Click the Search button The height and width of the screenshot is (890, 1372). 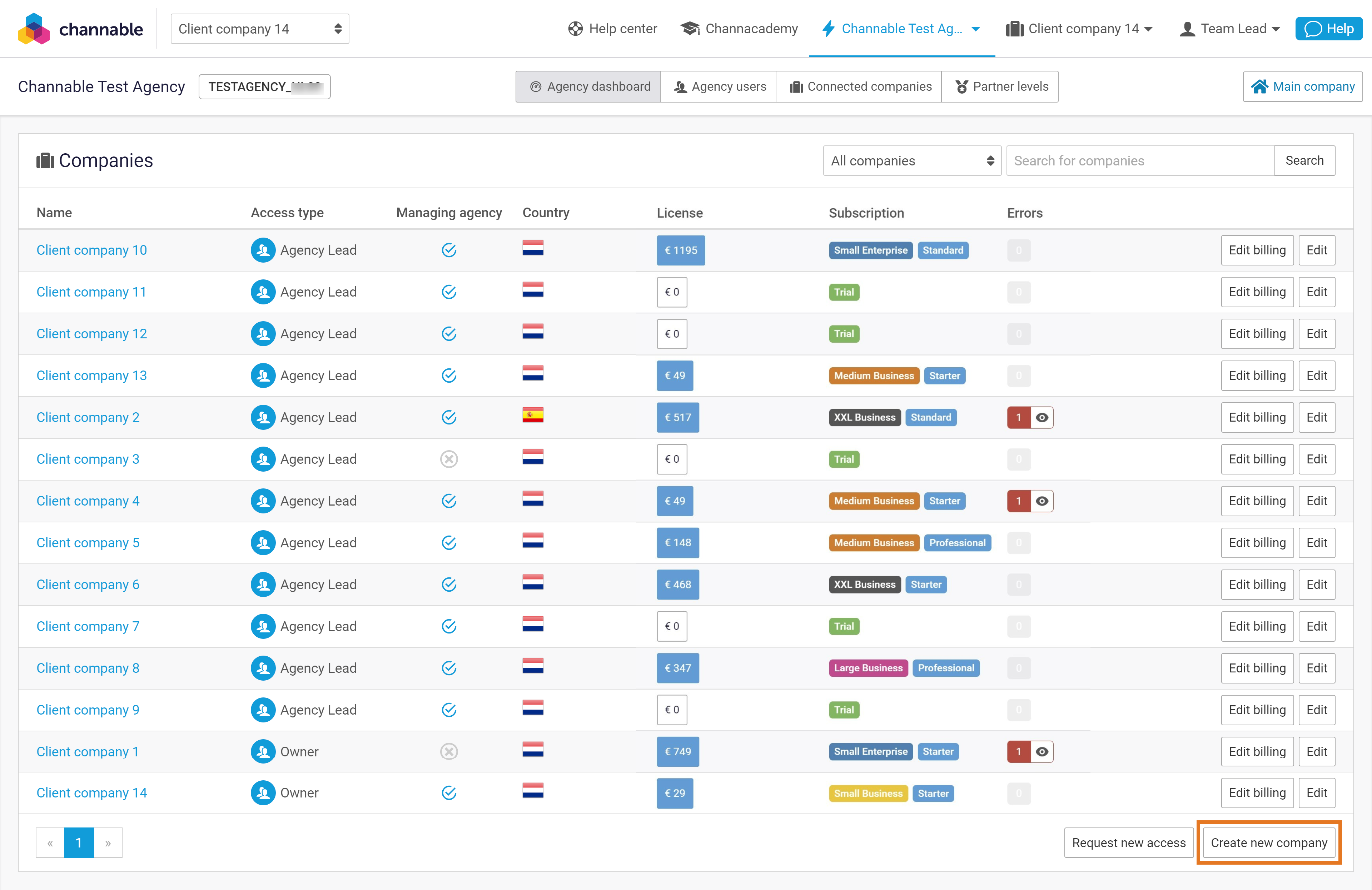tap(1304, 161)
